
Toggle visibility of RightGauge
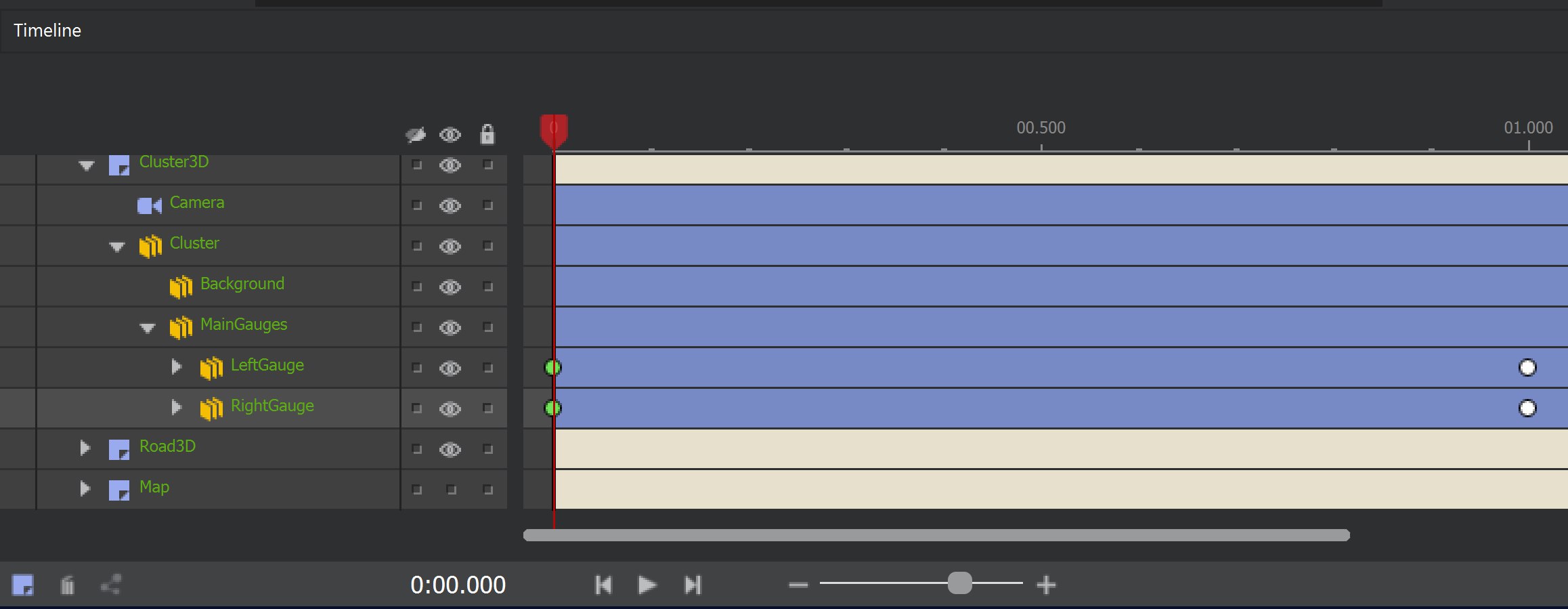(x=450, y=408)
